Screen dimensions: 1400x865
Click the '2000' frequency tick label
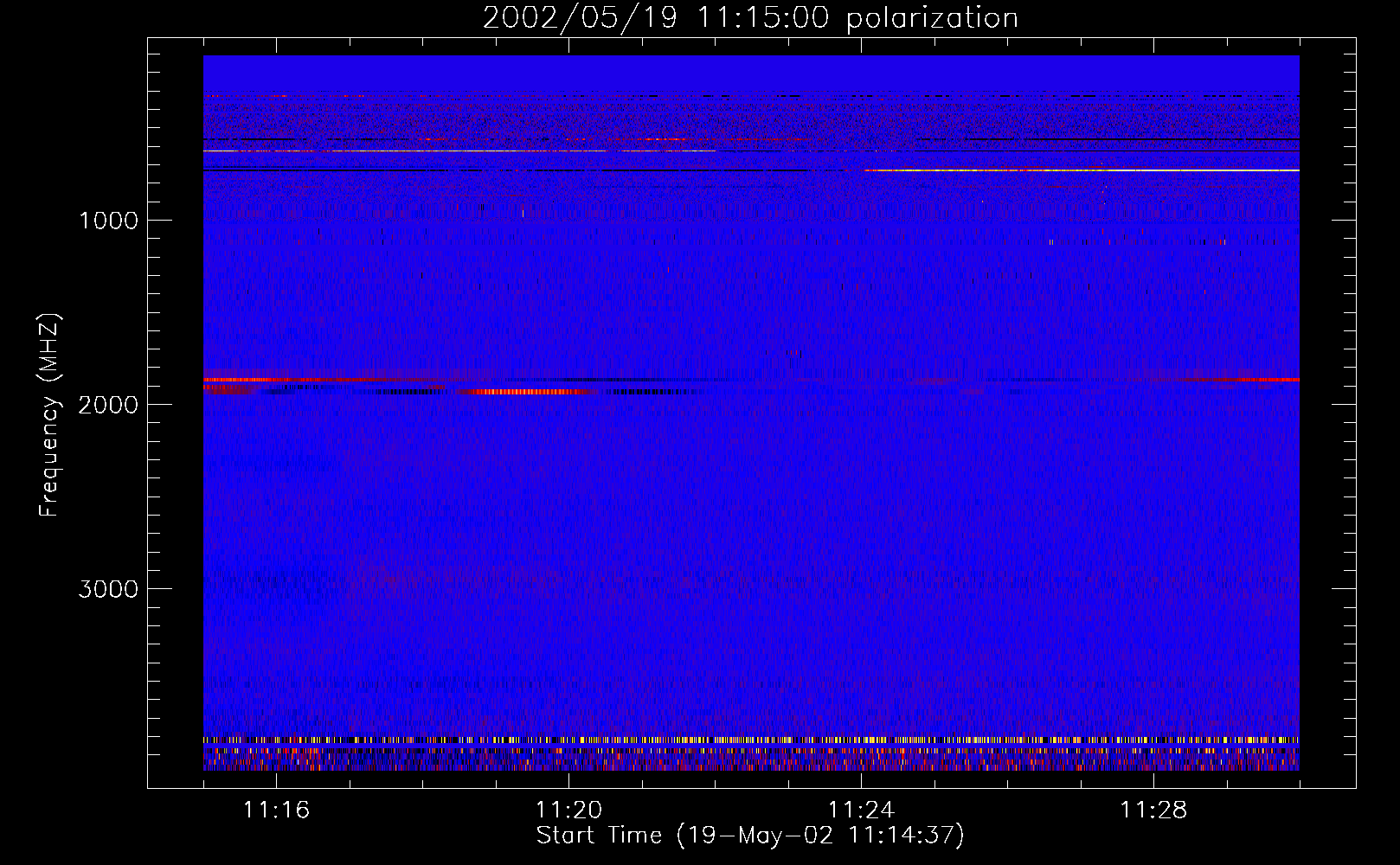point(108,405)
